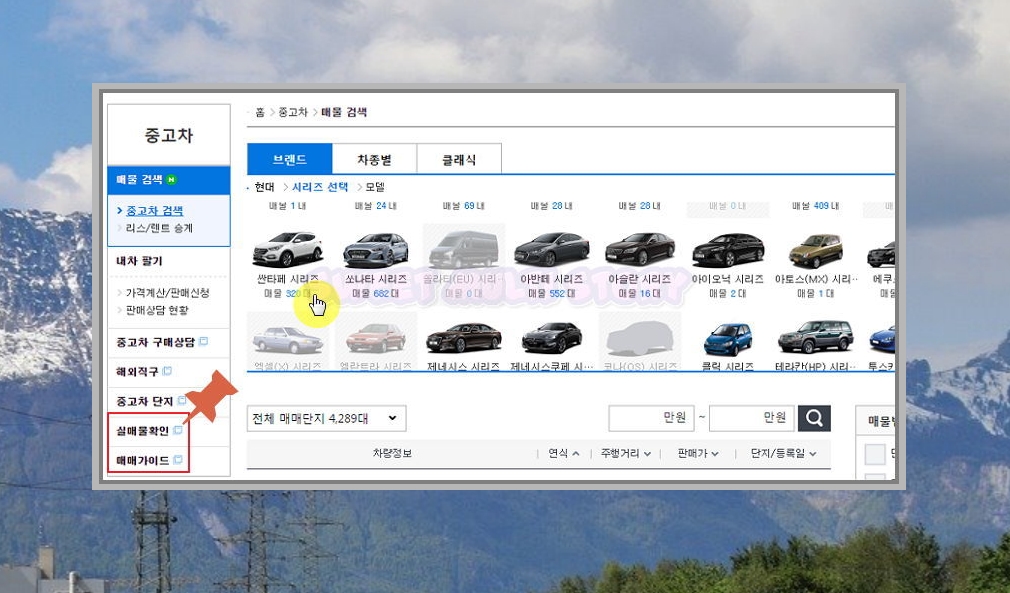Select the 엑셀(X) 시리즈 car image

tap(287, 339)
